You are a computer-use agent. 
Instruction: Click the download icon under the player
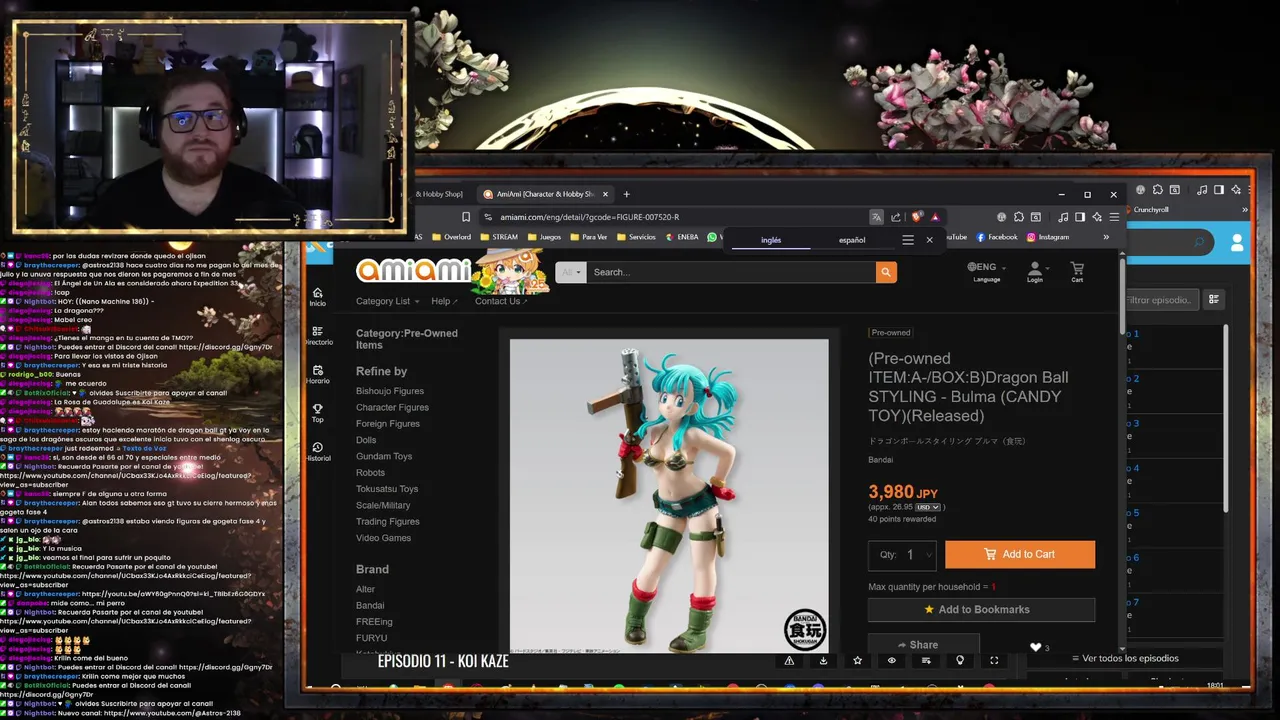pos(823,660)
